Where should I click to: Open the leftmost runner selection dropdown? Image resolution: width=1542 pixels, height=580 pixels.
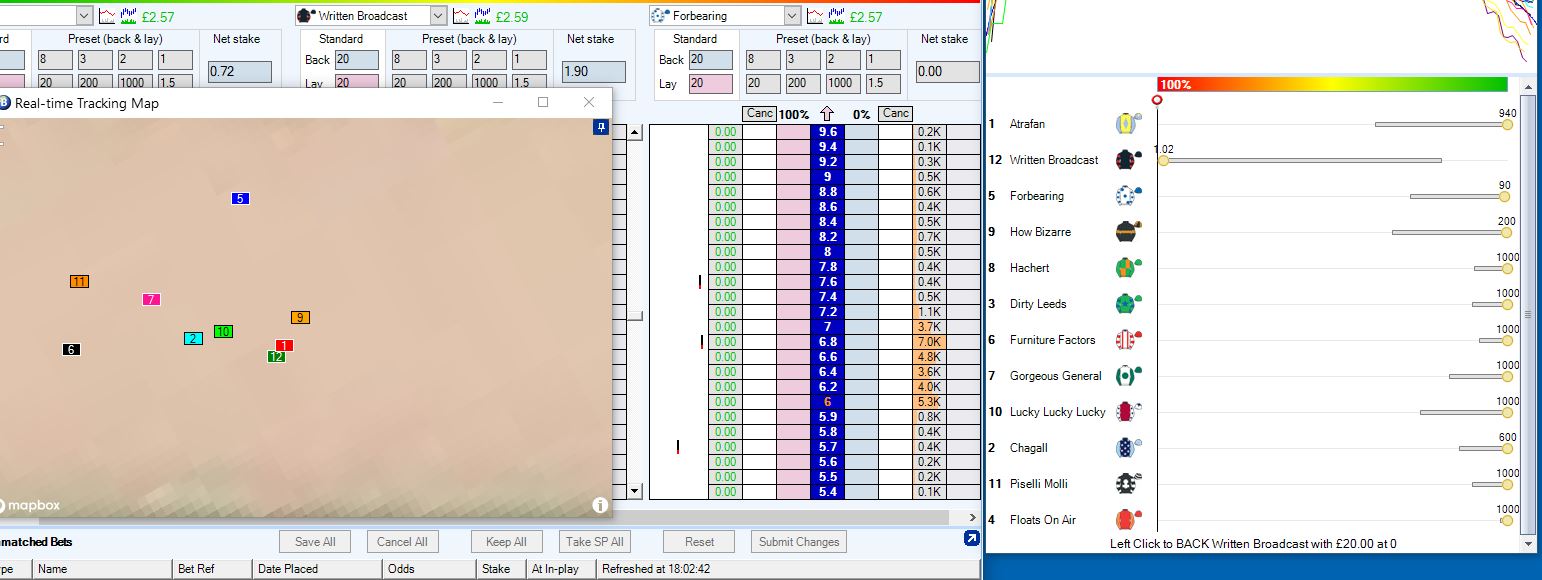(84, 16)
